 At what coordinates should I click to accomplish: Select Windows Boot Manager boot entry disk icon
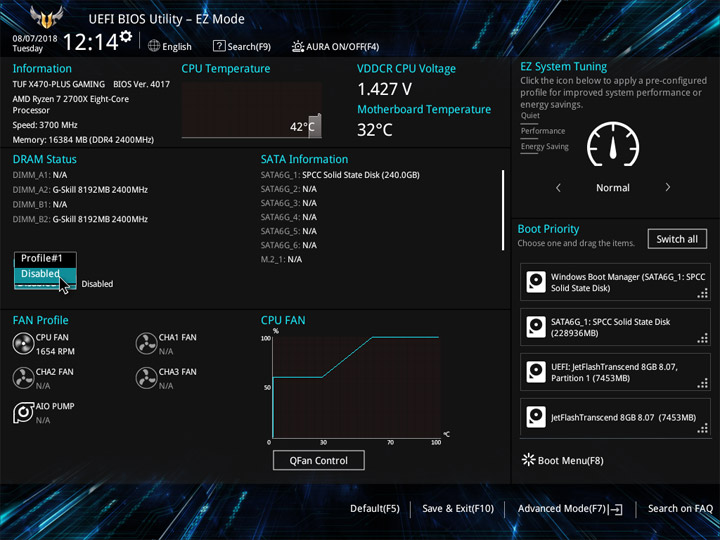pyautogui.click(x=536, y=282)
